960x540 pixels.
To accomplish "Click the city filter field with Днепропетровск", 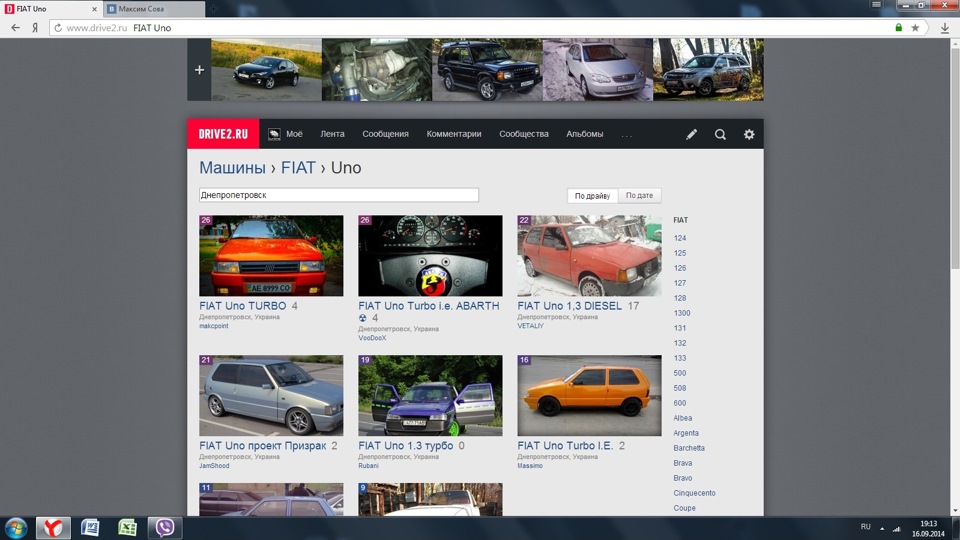I will coord(339,195).
